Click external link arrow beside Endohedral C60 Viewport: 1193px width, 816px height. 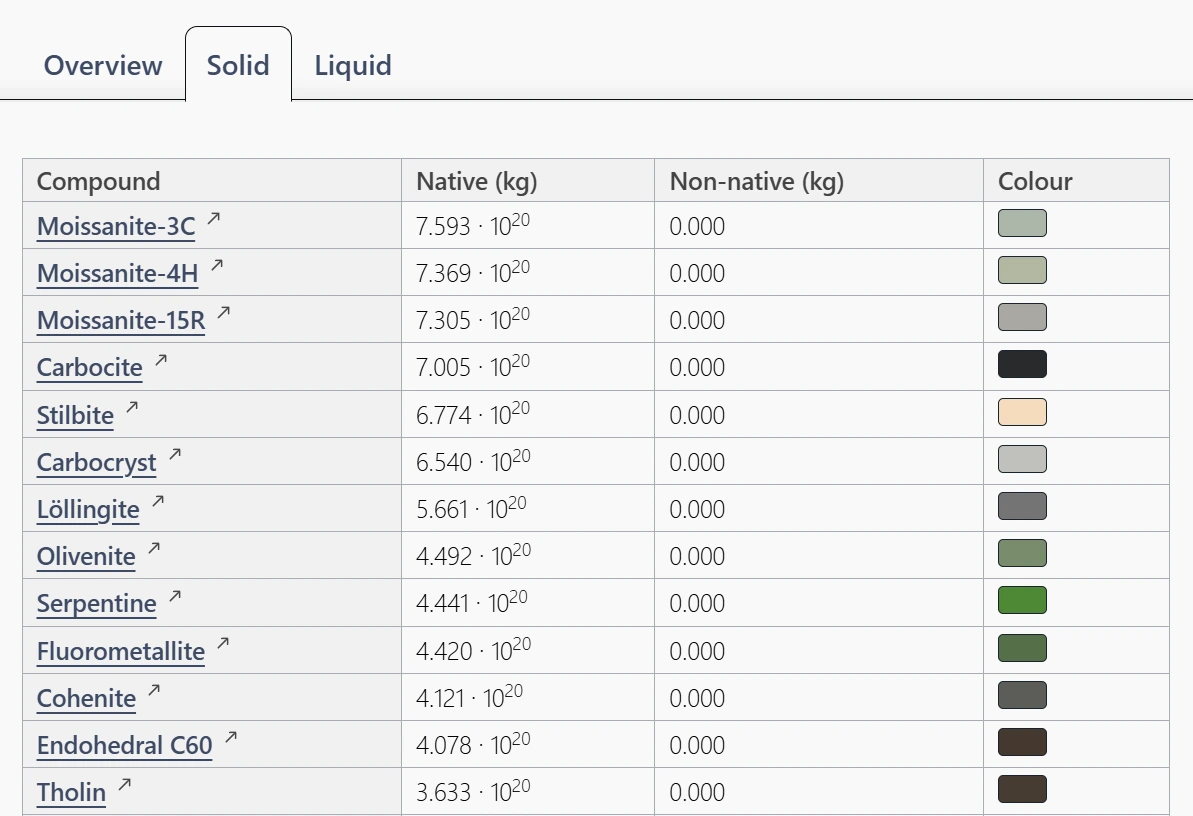point(231,737)
